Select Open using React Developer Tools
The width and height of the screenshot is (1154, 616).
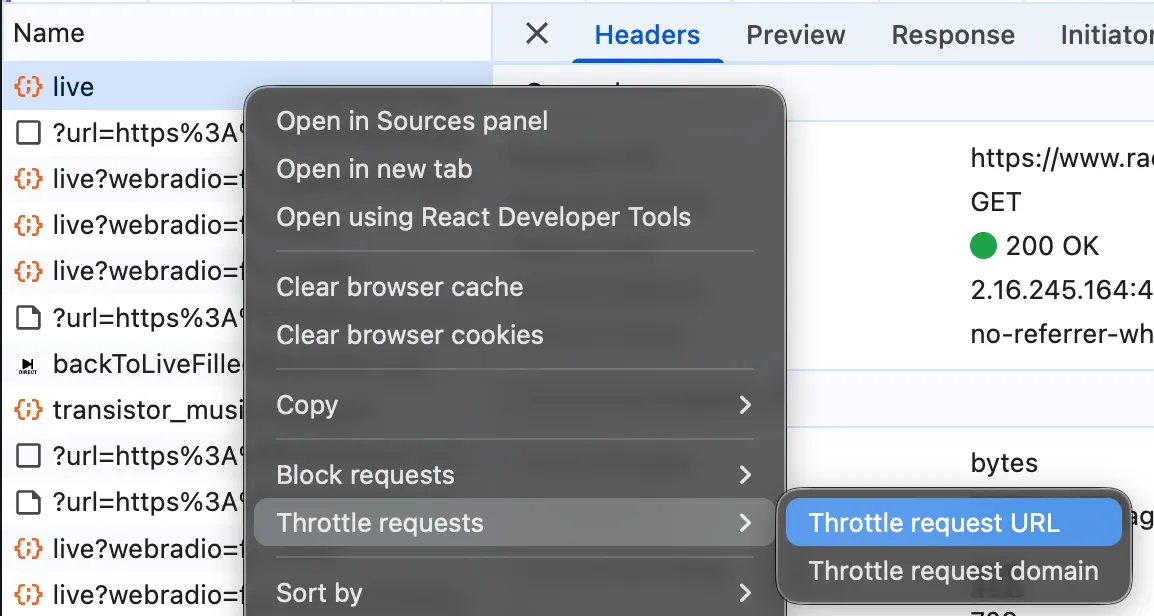click(514, 216)
